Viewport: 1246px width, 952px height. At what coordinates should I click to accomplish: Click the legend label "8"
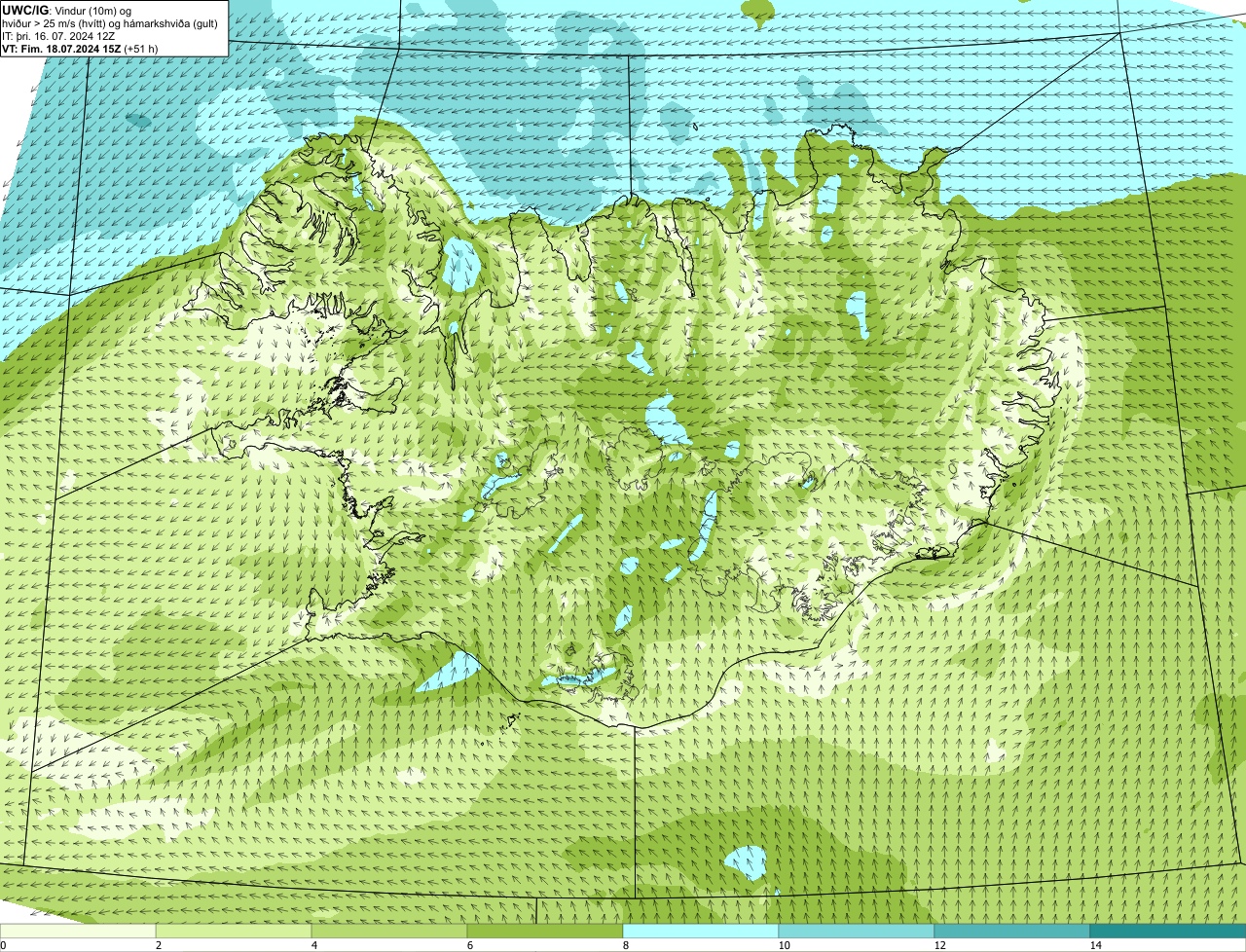[625, 945]
